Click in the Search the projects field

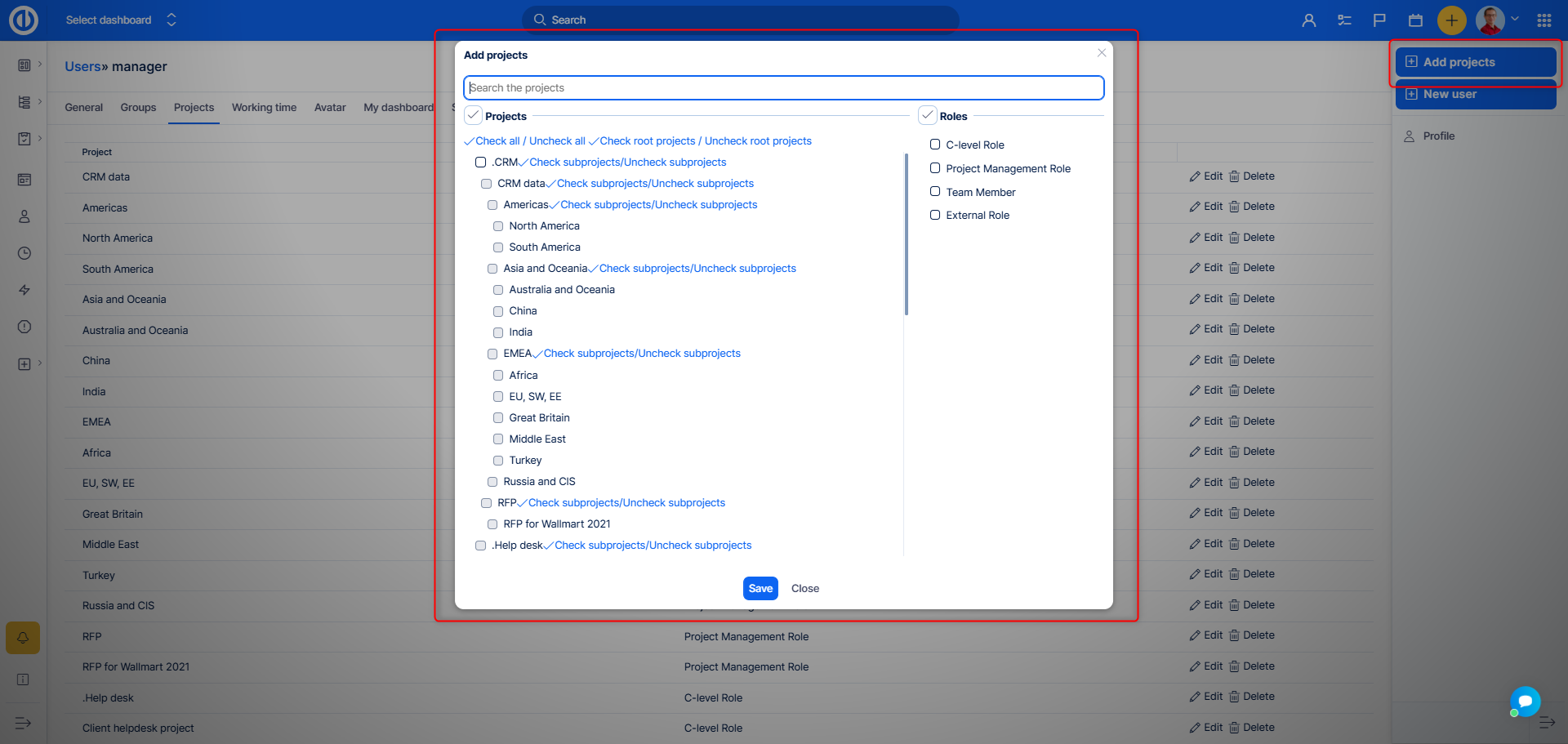pyautogui.click(x=783, y=88)
